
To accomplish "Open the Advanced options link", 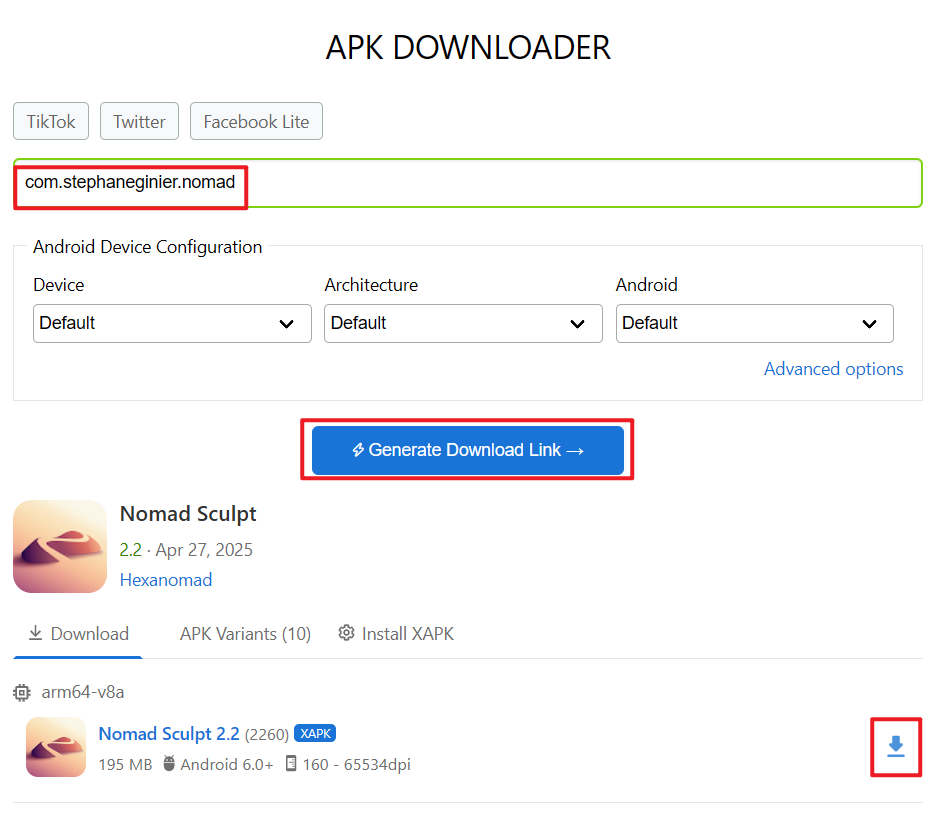I will pyautogui.click(x=833, y=369).
